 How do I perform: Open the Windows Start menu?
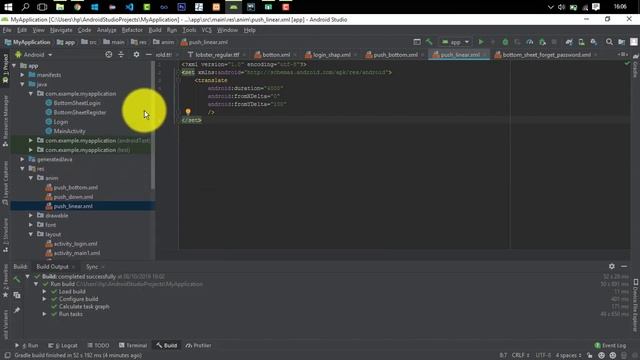point(8,7)
